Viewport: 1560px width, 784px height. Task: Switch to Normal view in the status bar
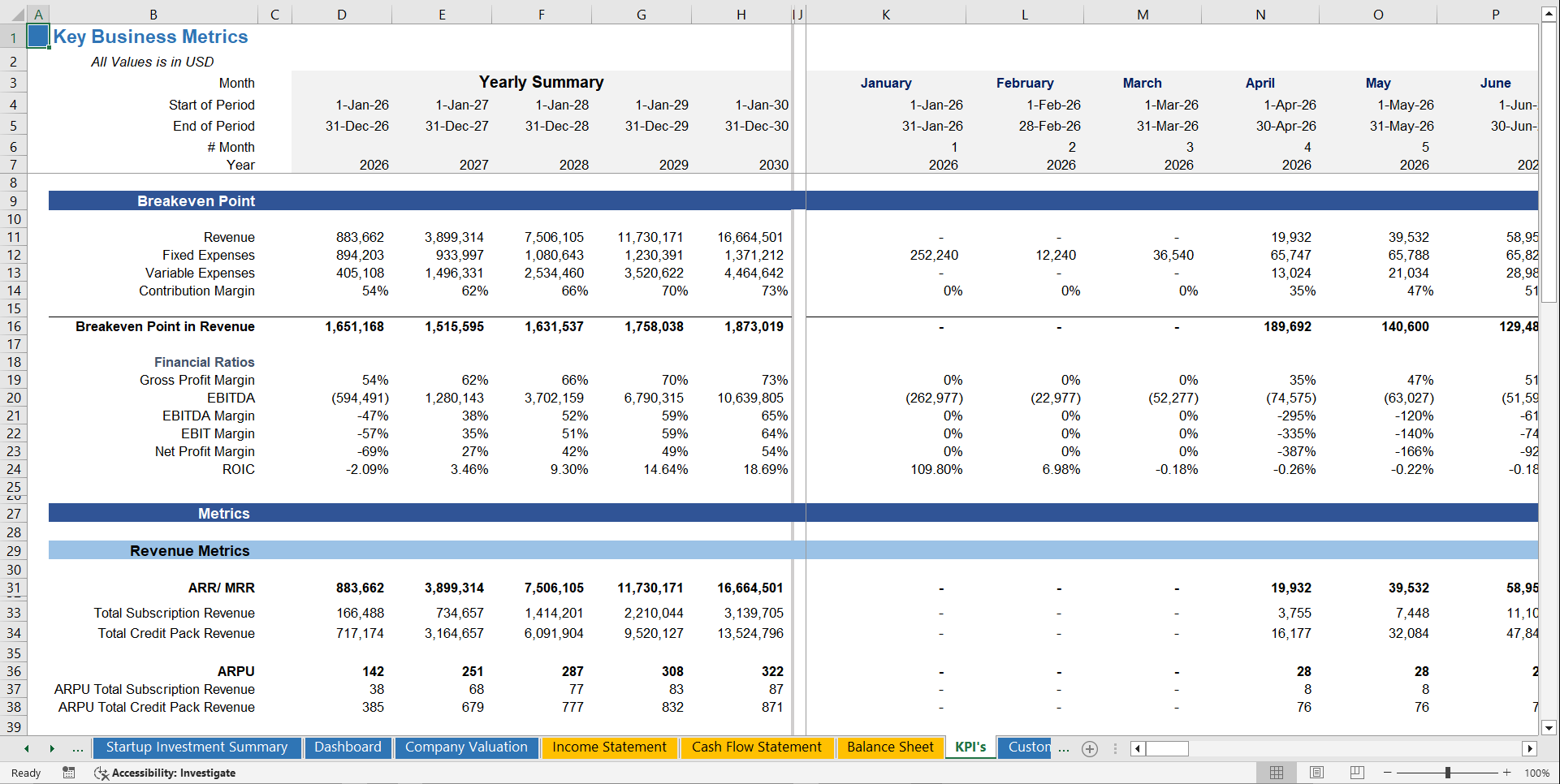point(1277,773)
